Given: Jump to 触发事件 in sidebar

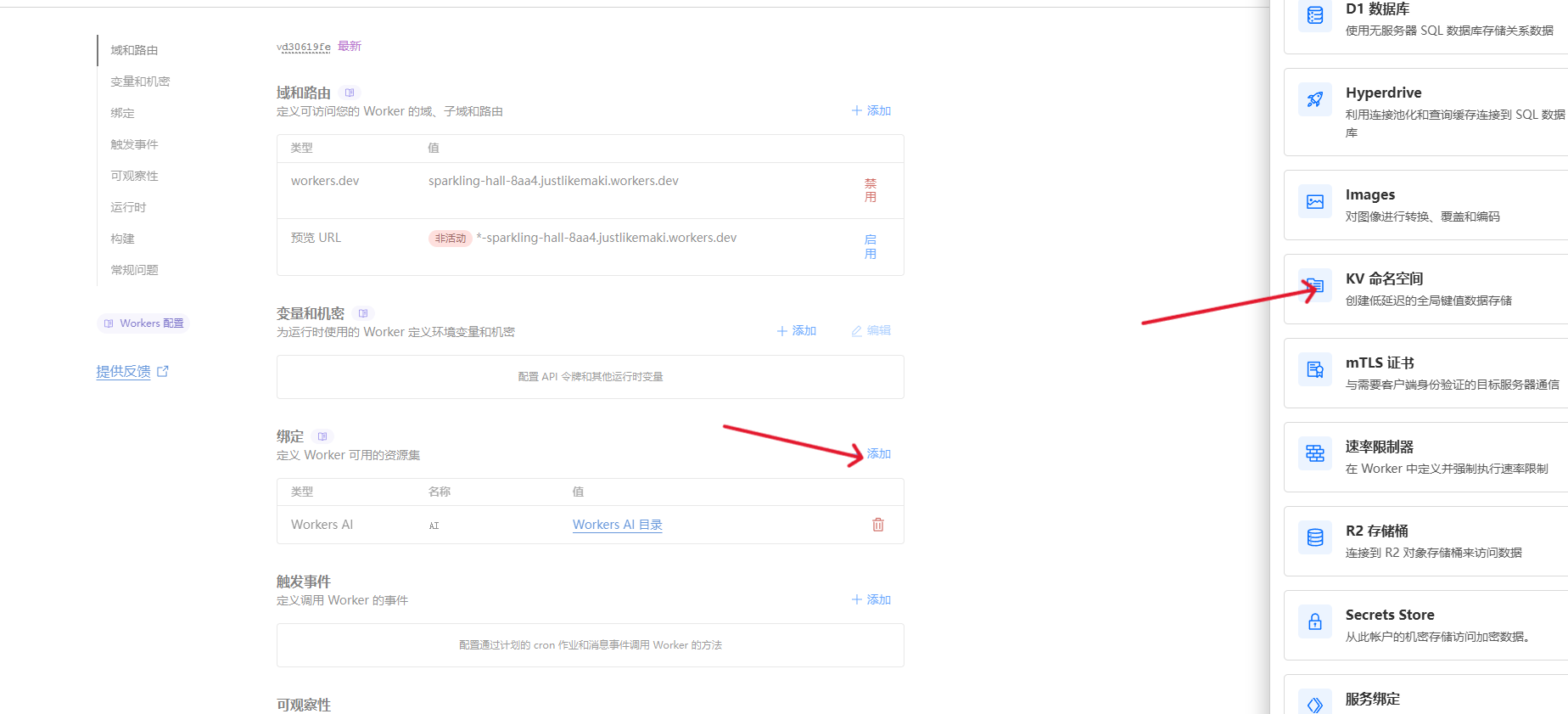Looking at the screenshot, I should point(134,144).
